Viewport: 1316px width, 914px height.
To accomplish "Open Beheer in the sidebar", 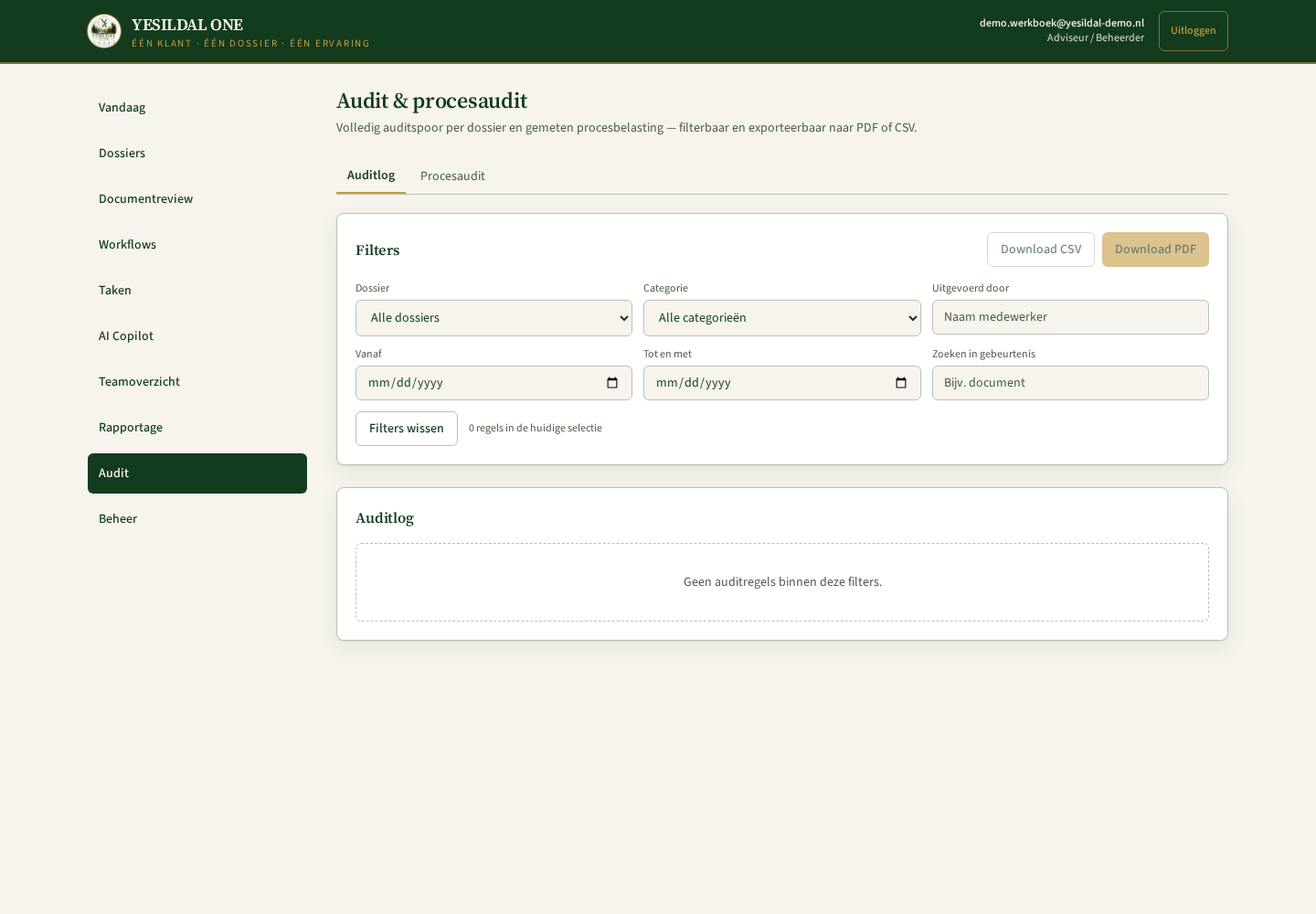I will [x=197, y=519].
